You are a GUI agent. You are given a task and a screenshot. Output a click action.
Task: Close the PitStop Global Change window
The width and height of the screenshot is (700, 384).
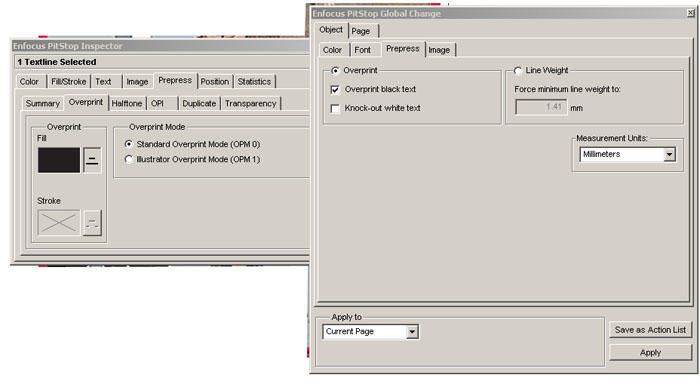691,13
